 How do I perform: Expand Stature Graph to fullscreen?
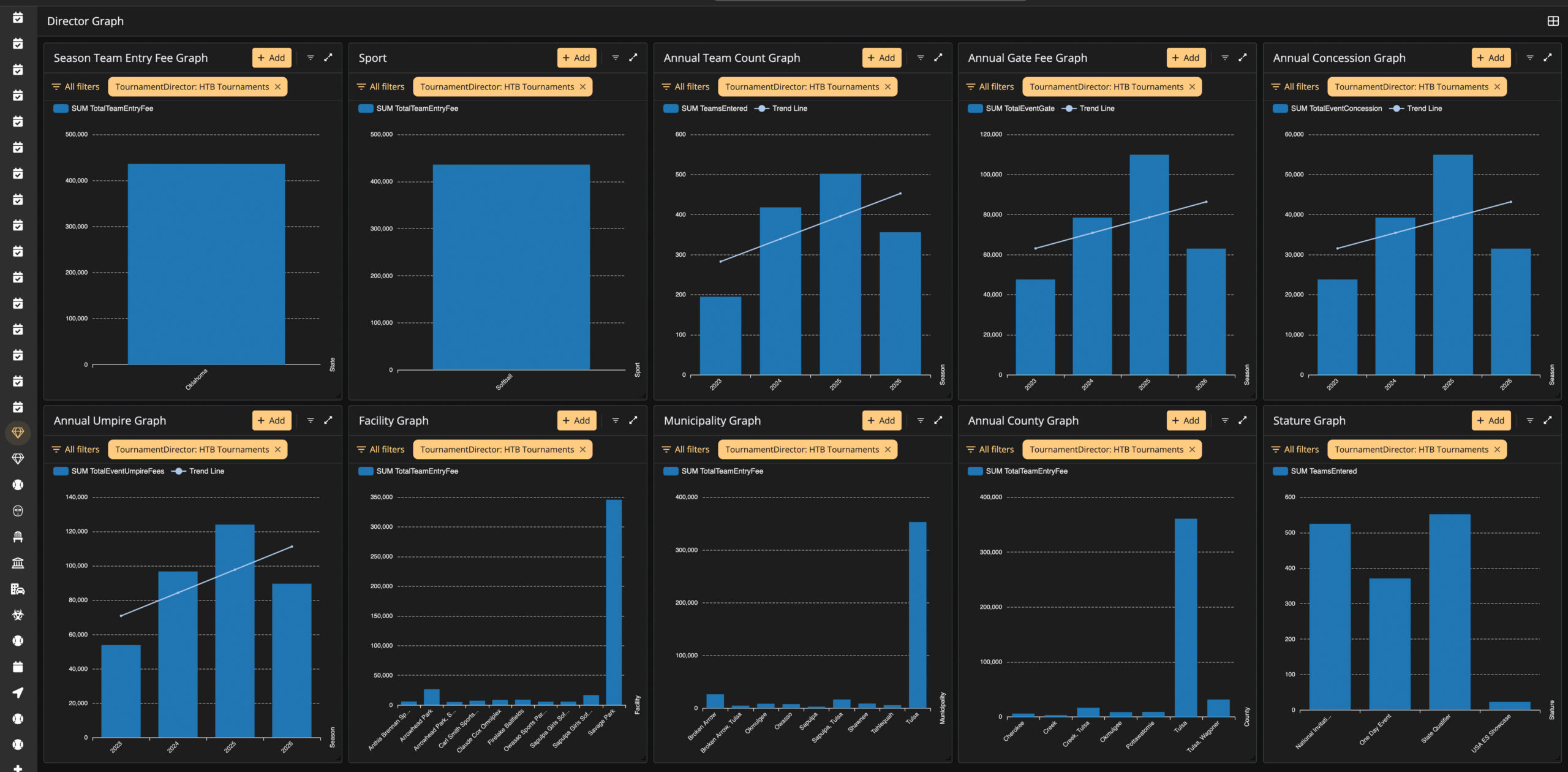click(x=1548, y=420)
